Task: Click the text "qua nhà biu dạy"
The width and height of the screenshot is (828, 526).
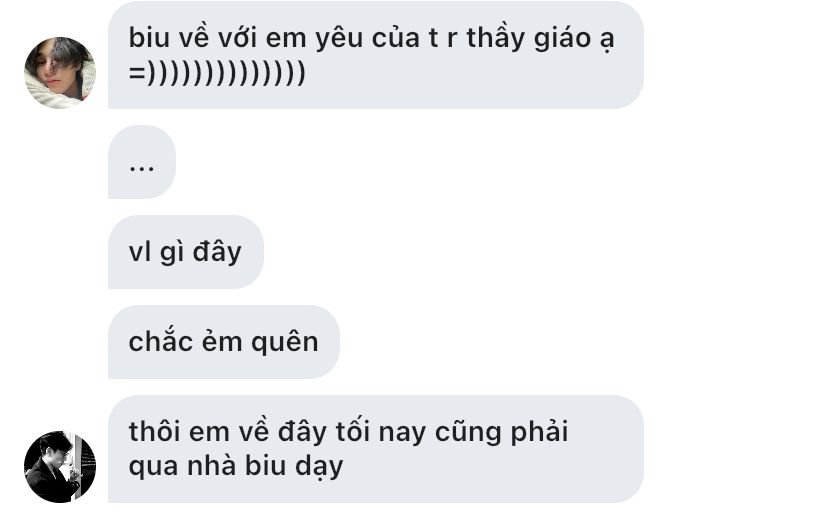Action: pyautogui.click(x=236, y=466)
